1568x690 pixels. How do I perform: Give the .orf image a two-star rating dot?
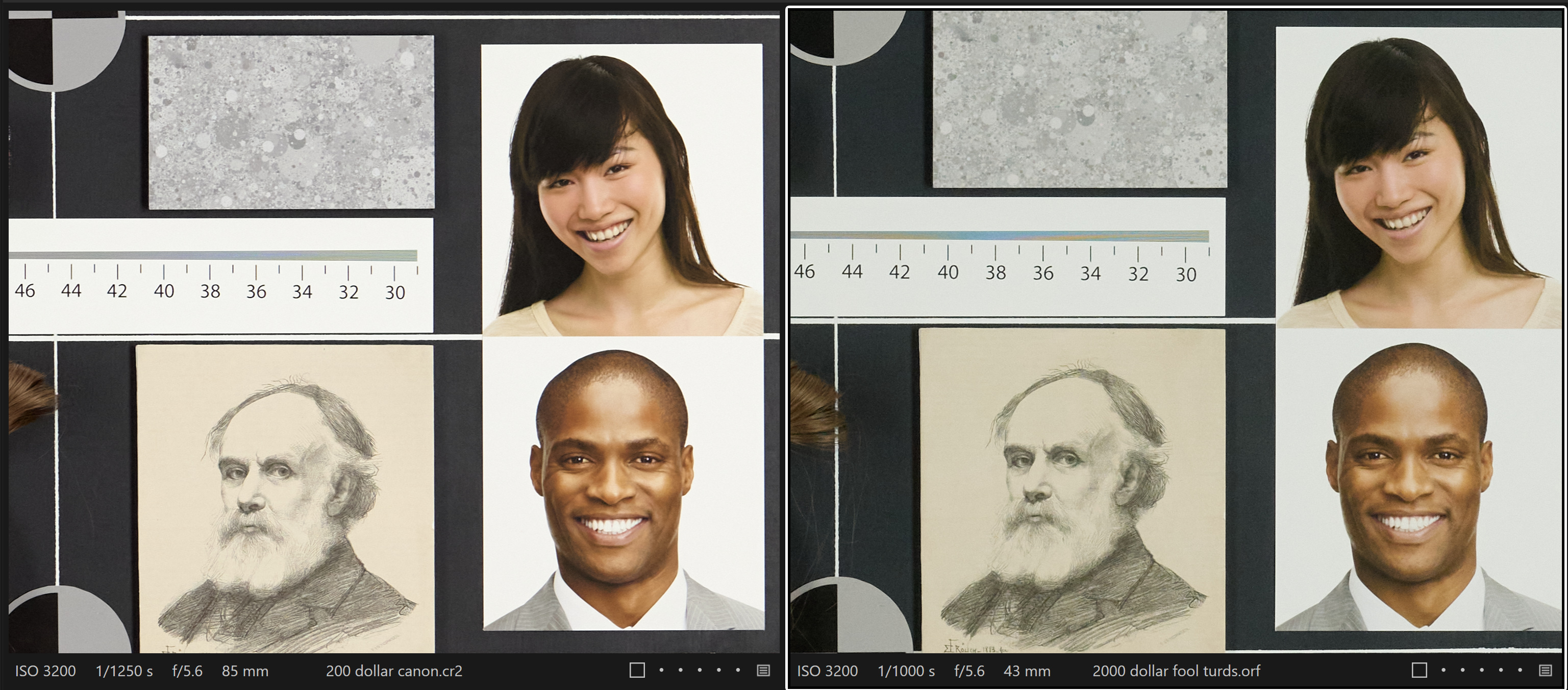[1463, 671]
